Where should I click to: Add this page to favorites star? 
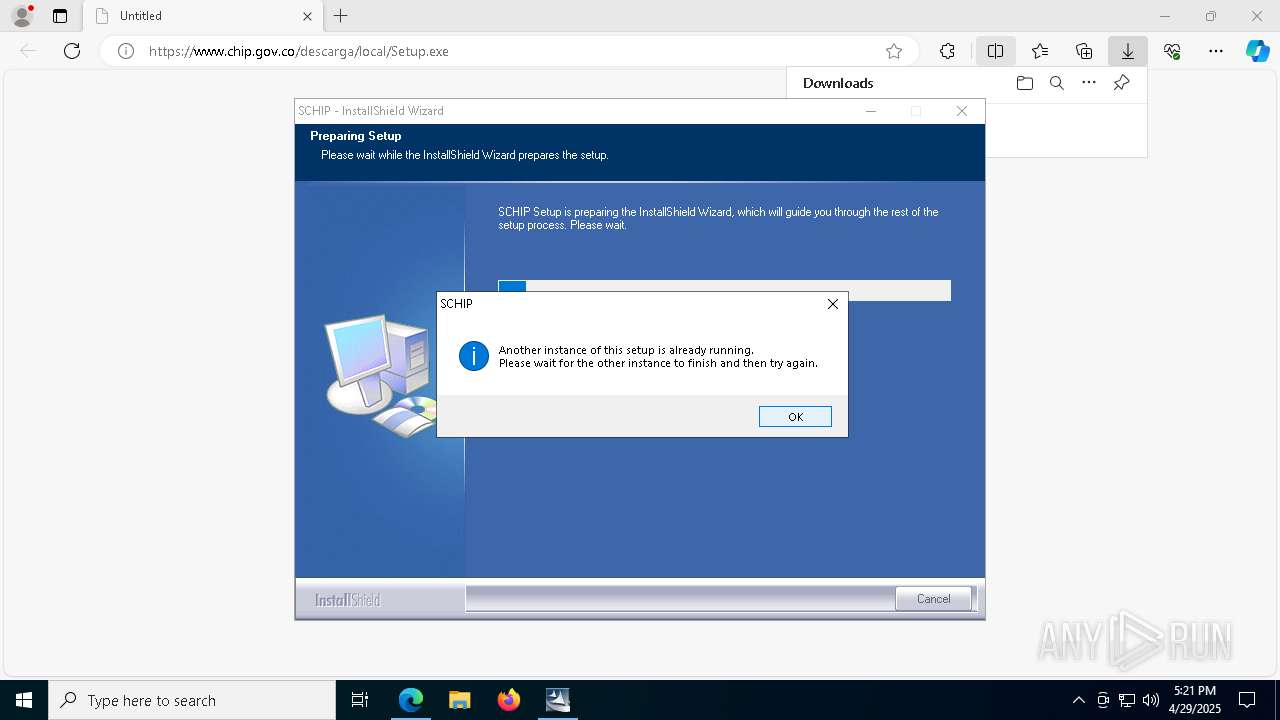[894, 51]
